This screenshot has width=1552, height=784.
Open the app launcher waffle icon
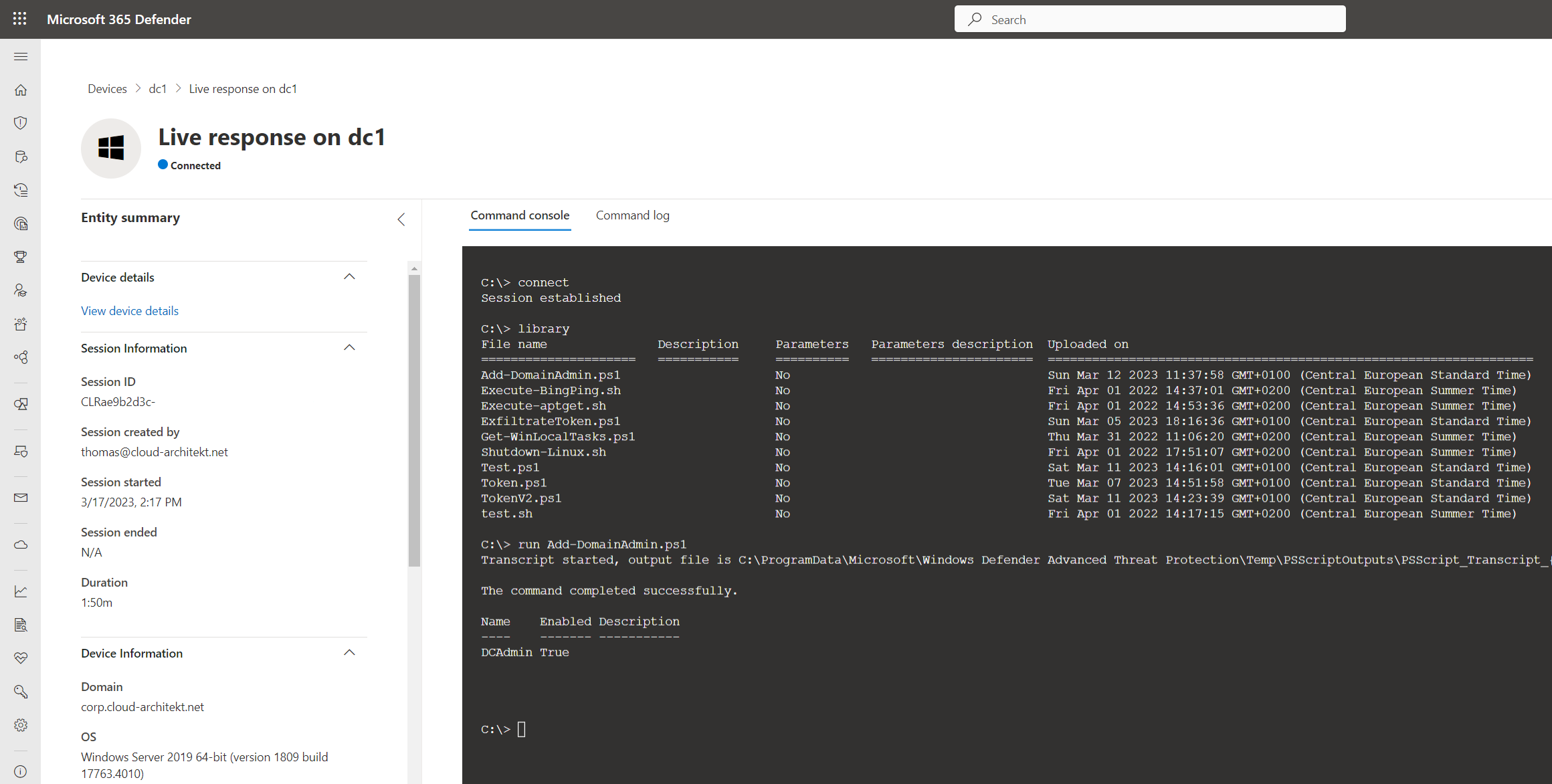pyautogui.click(x=20, y=19)
